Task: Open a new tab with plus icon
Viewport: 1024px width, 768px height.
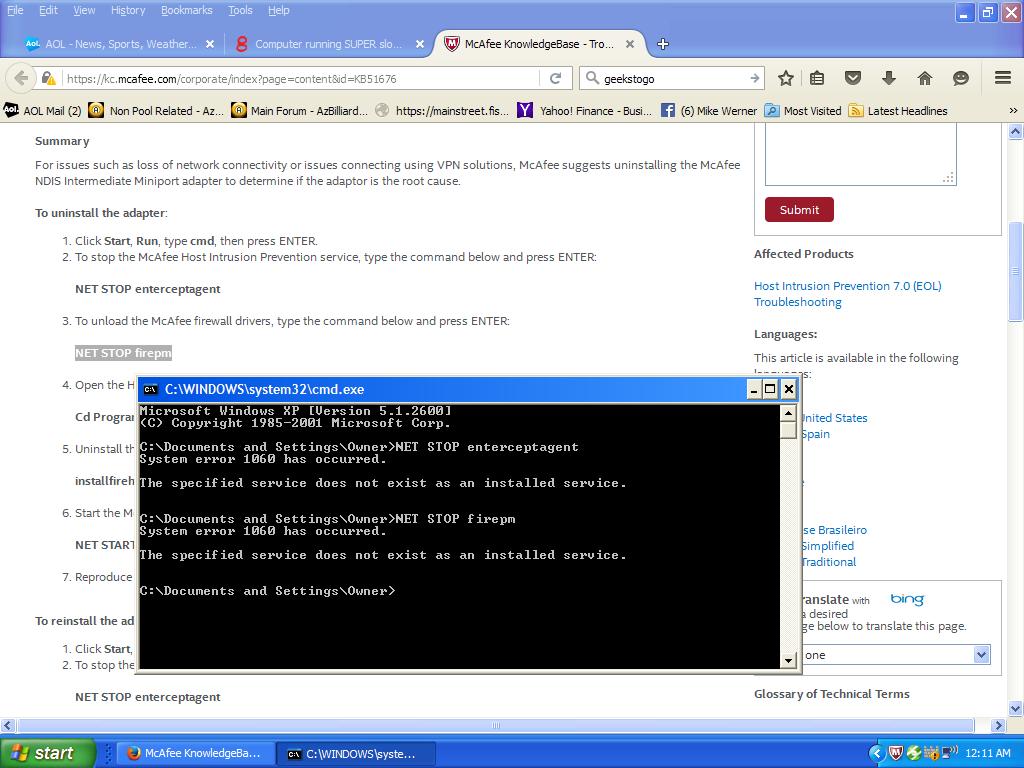Action: (x=663, y=44)
